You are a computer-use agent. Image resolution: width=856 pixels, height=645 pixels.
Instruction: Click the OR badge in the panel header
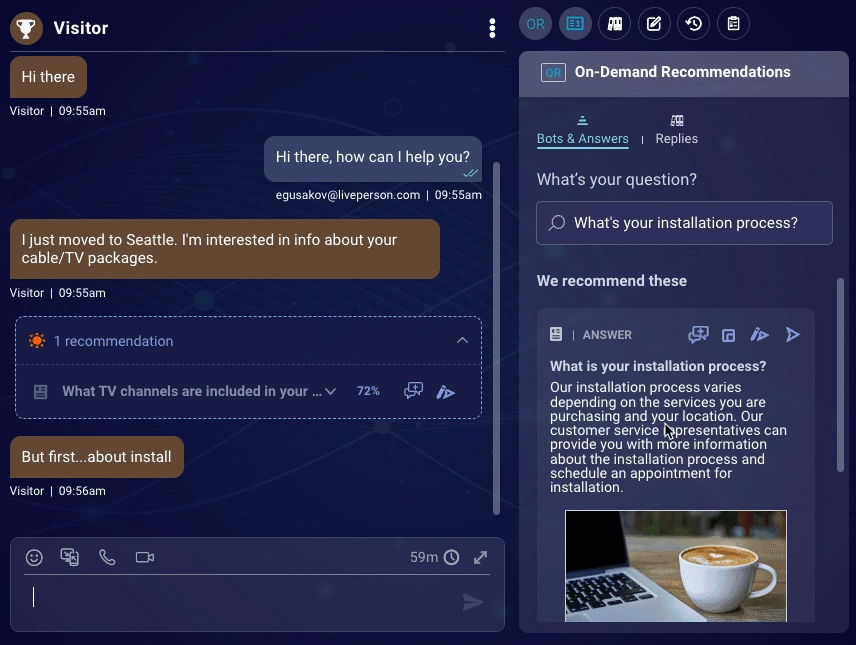553,73
